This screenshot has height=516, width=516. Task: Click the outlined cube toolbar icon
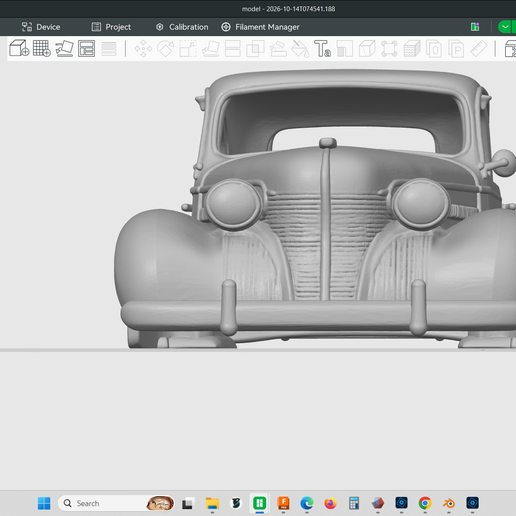coord(367,49)
